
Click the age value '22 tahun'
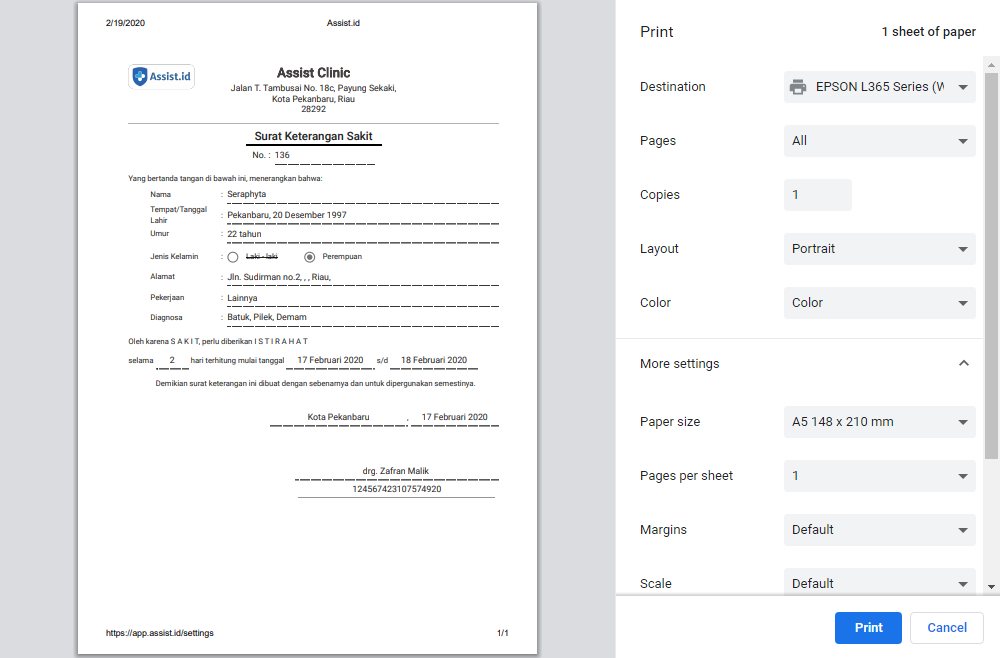(244, 234)
